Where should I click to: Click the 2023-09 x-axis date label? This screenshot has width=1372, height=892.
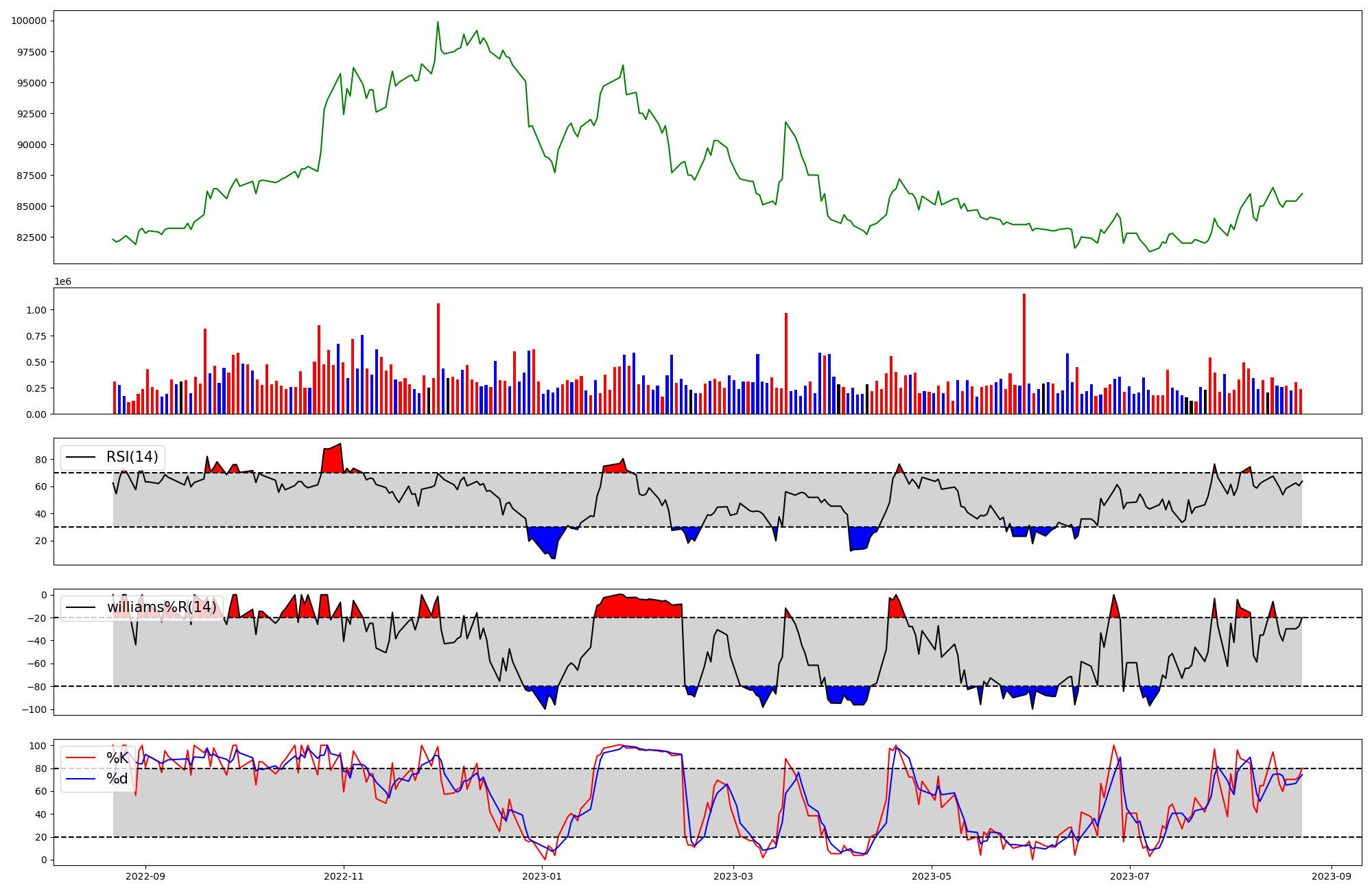pos(1332,876)
